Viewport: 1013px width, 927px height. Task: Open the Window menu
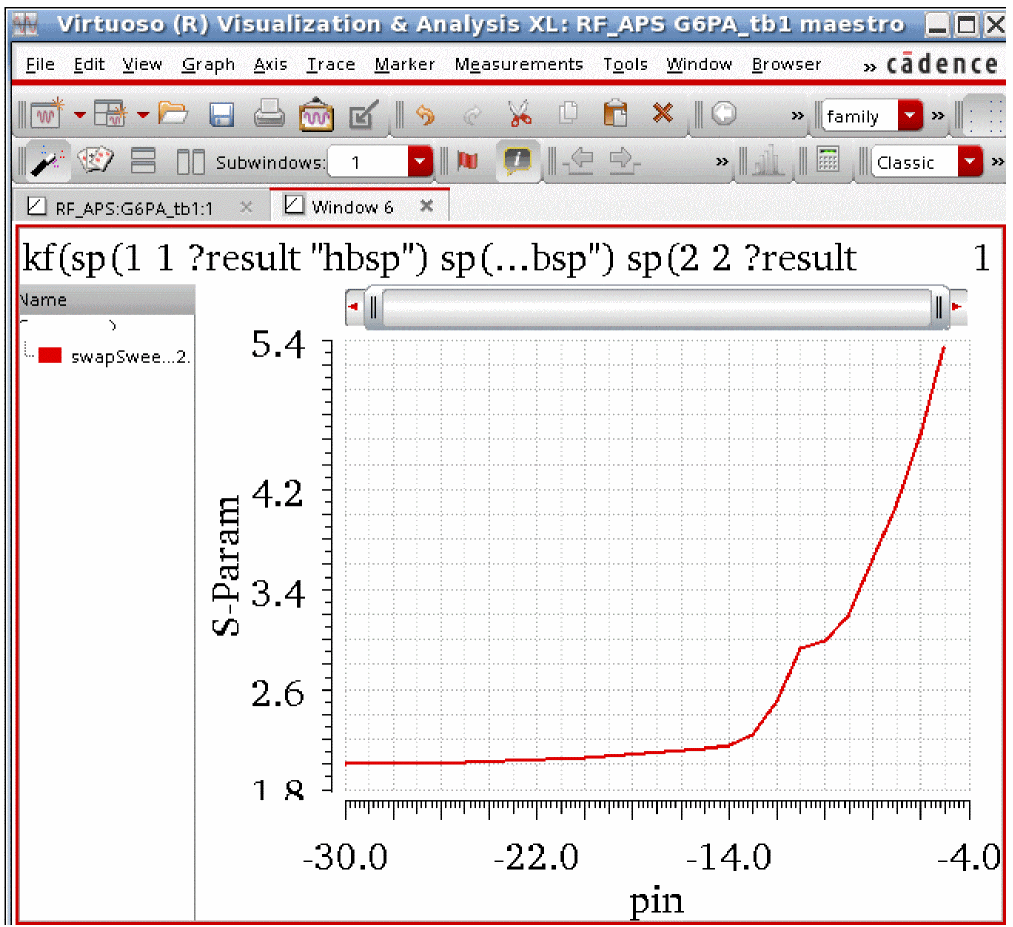699,64
